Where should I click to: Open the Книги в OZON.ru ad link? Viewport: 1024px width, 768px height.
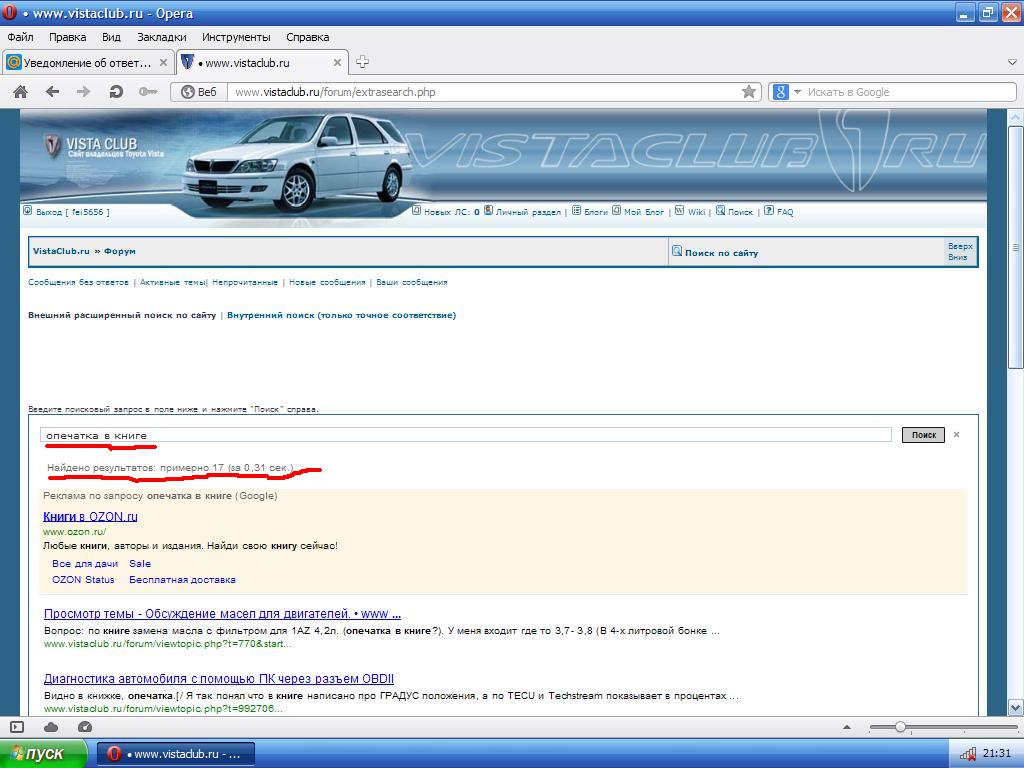tap(90, 517)
